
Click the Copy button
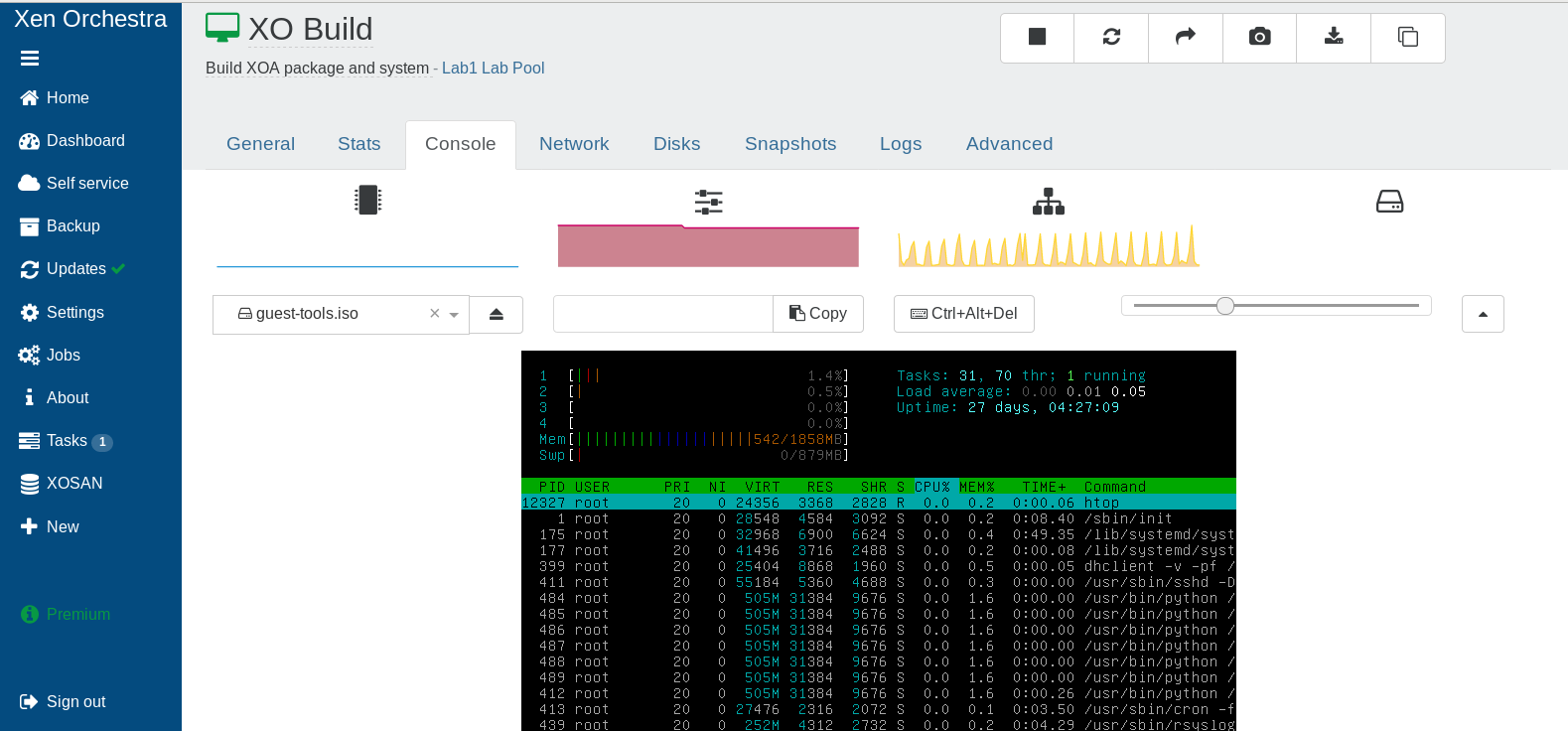point(818,314)
